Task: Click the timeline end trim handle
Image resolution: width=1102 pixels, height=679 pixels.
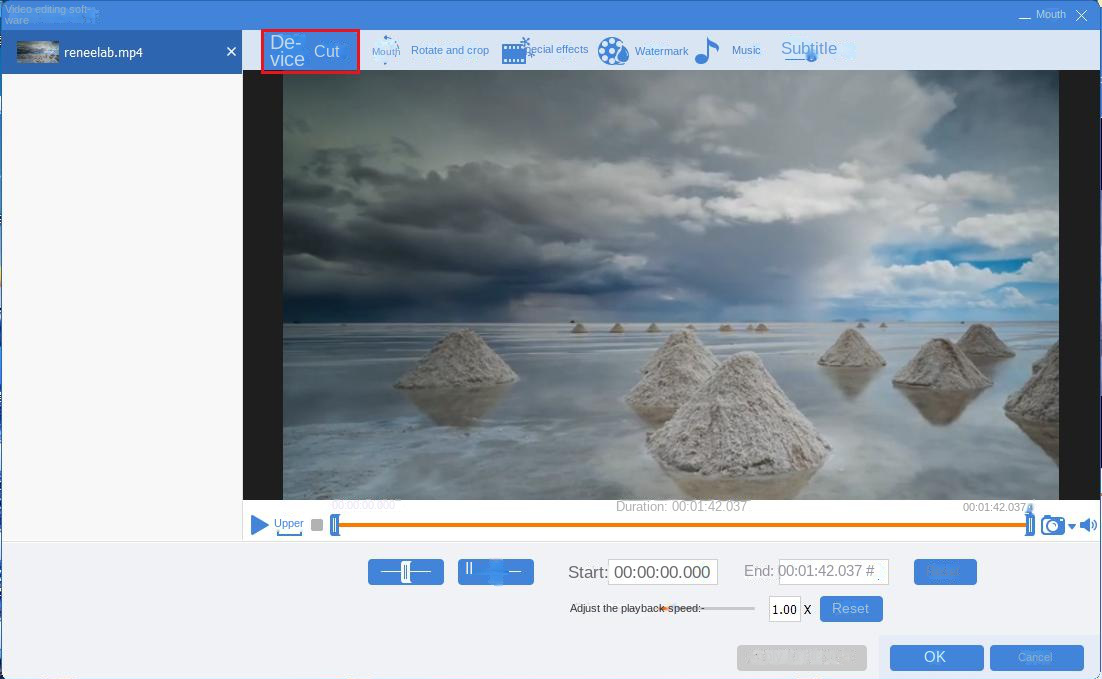Action: click(1029, 525)
